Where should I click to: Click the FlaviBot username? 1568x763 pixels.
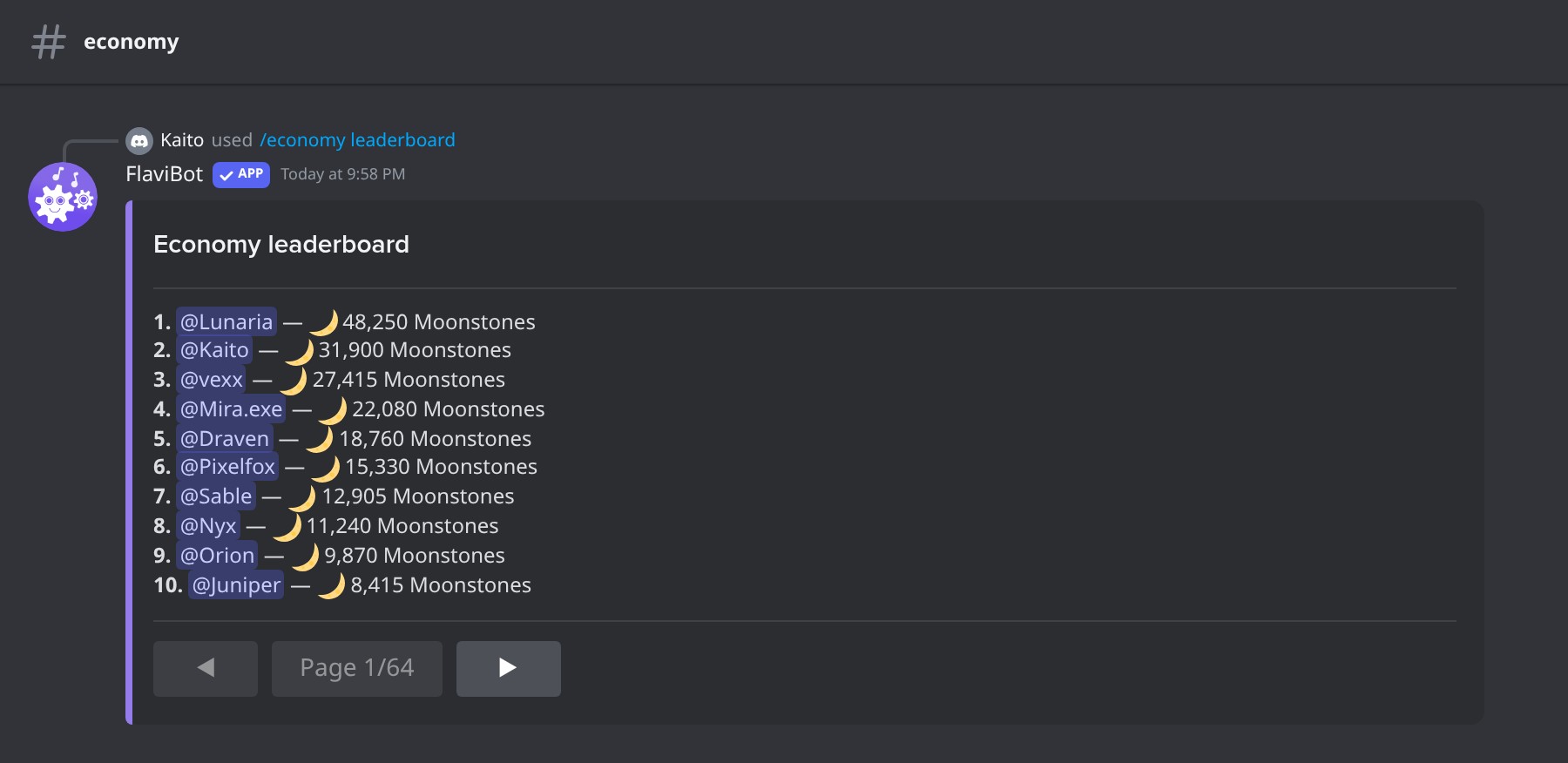[165, 174]
